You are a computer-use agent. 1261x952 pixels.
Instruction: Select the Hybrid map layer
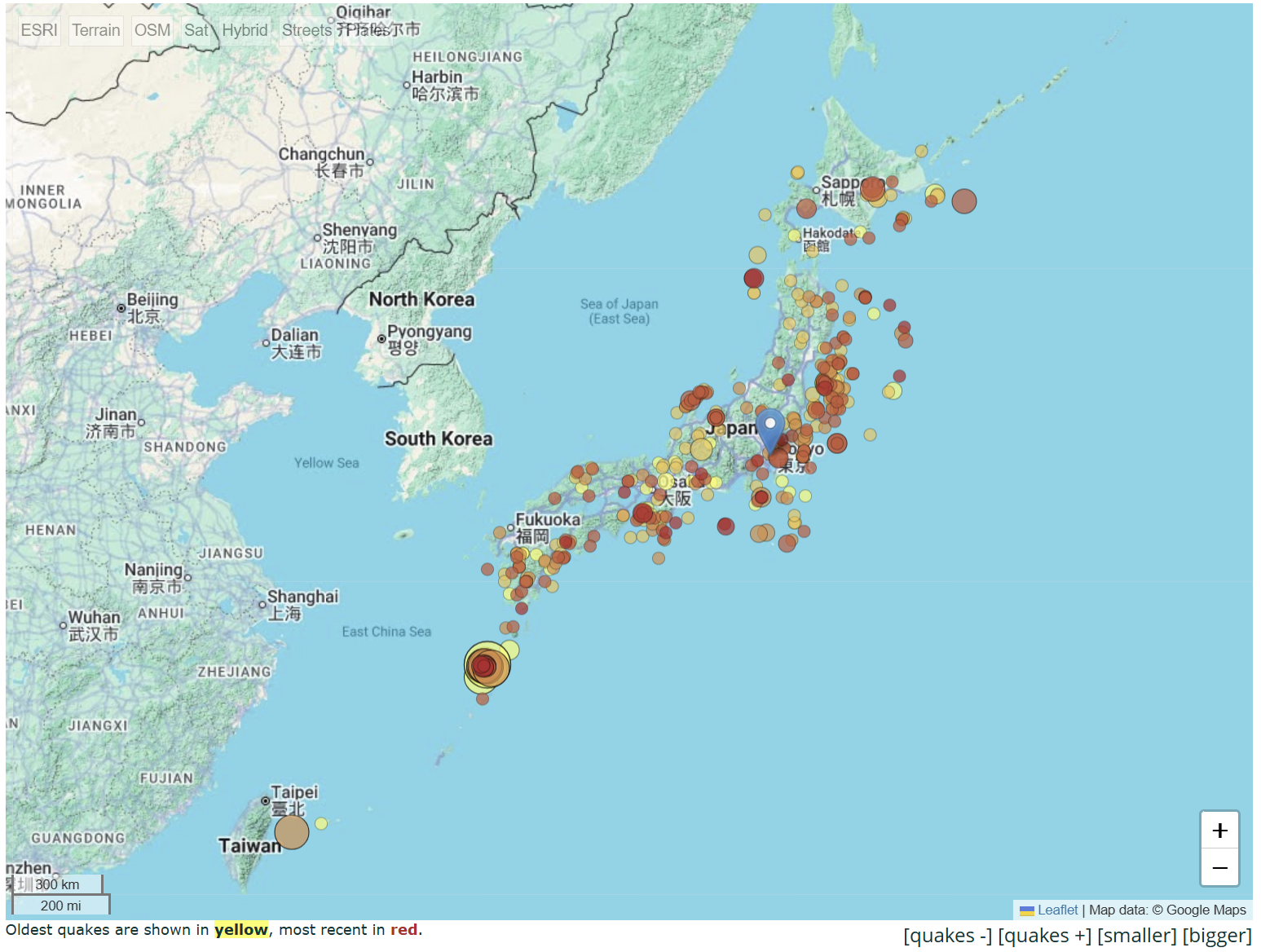(x=245, y=30)
